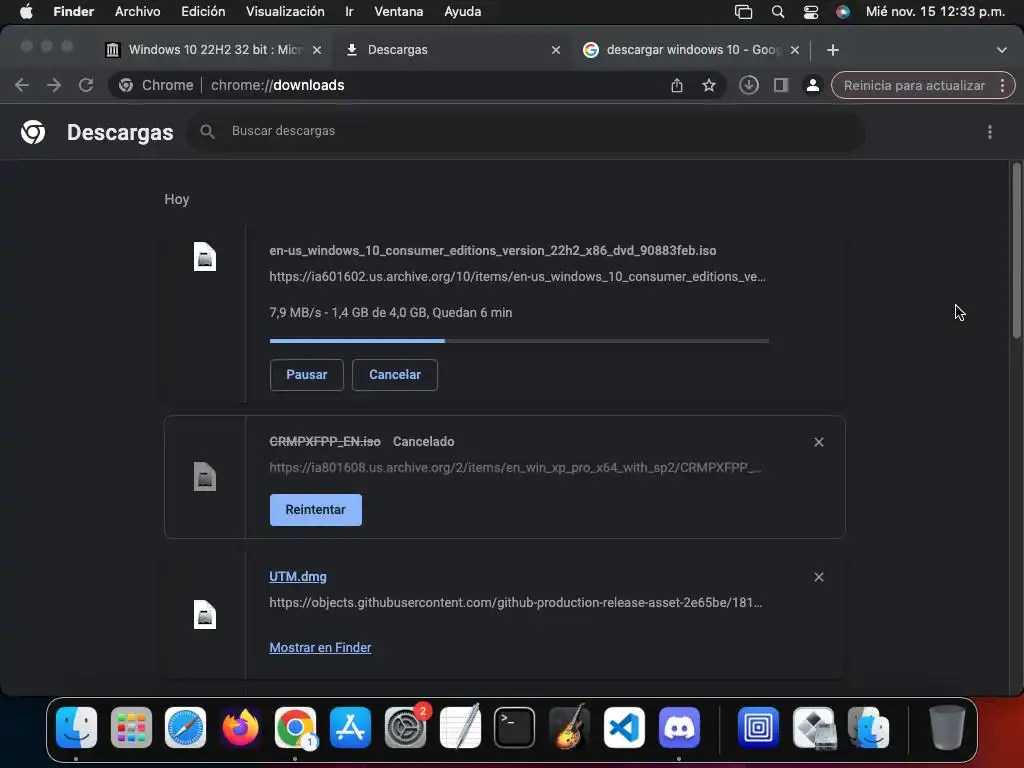The image size is (1024, 768).
Task: Click Mostrar en Finder for UTM.dmg
Action: (320, 647)
